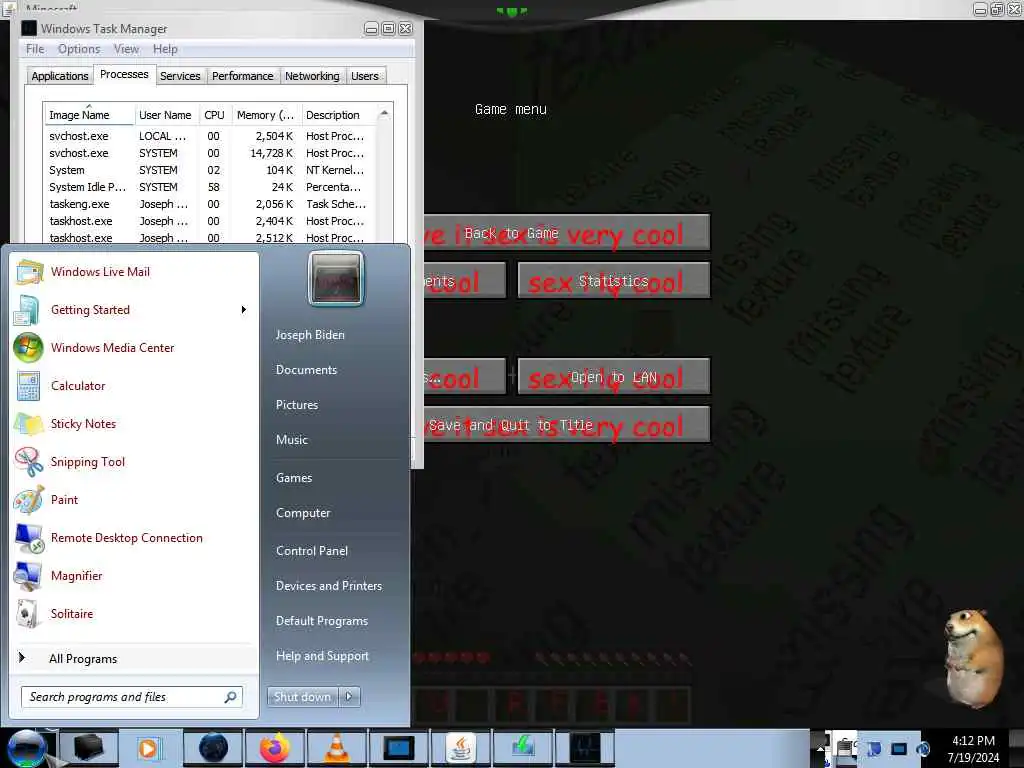Click Statistics button in Game menu
This screenshot has height=768, width=1024.
614,281
